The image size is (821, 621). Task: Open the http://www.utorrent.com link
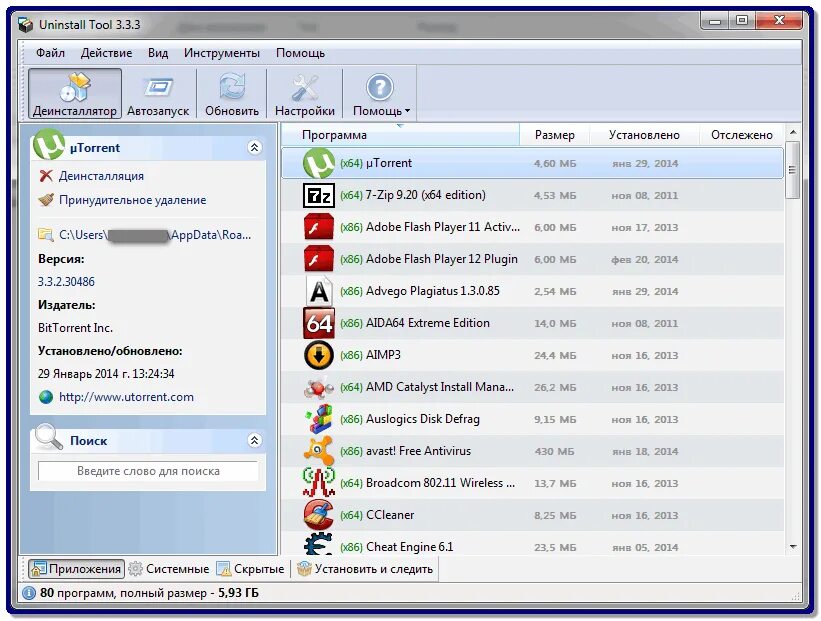click(126, 397)
